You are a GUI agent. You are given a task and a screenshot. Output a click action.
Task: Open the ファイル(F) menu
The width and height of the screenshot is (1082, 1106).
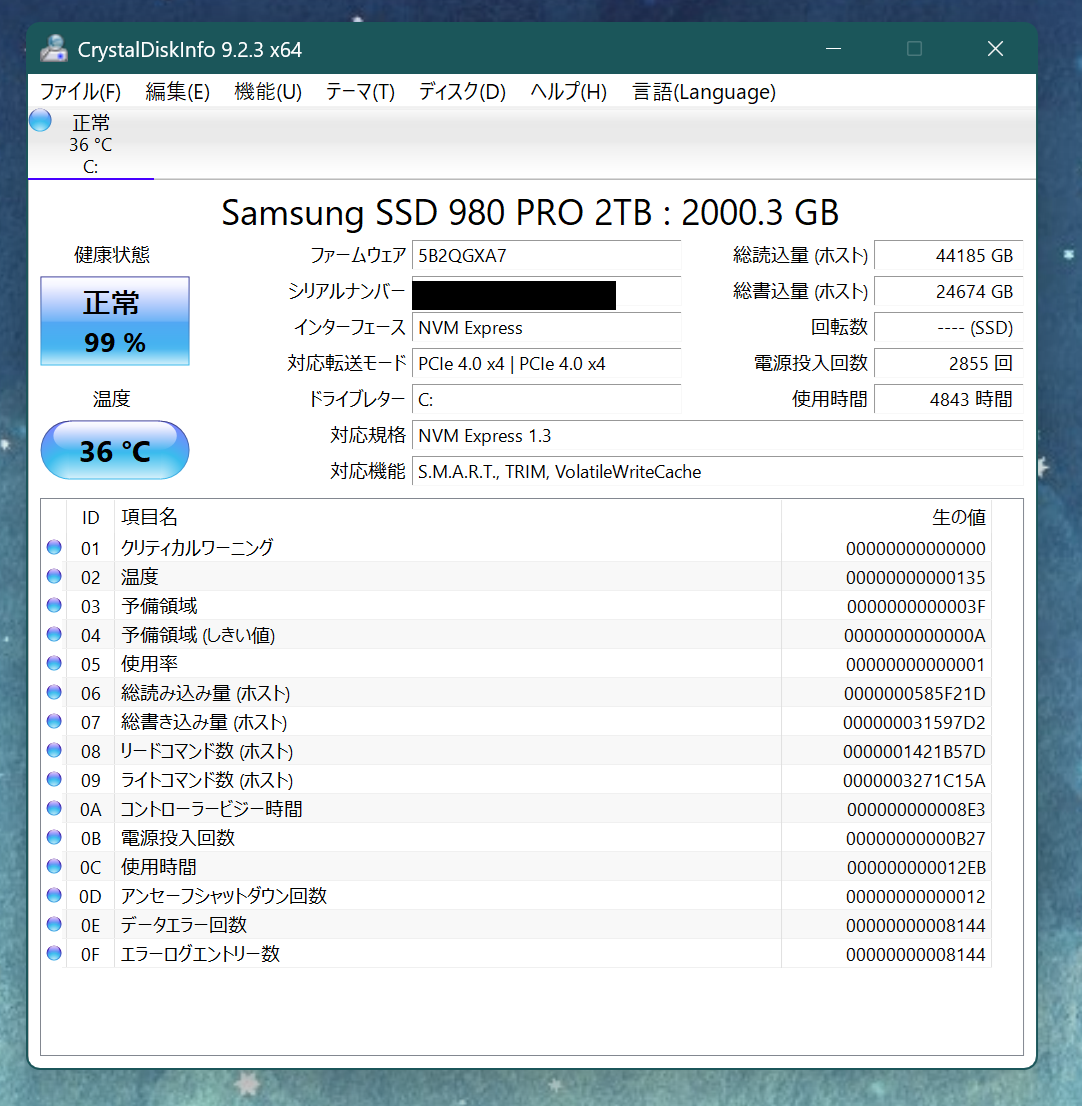click(80, 92)
